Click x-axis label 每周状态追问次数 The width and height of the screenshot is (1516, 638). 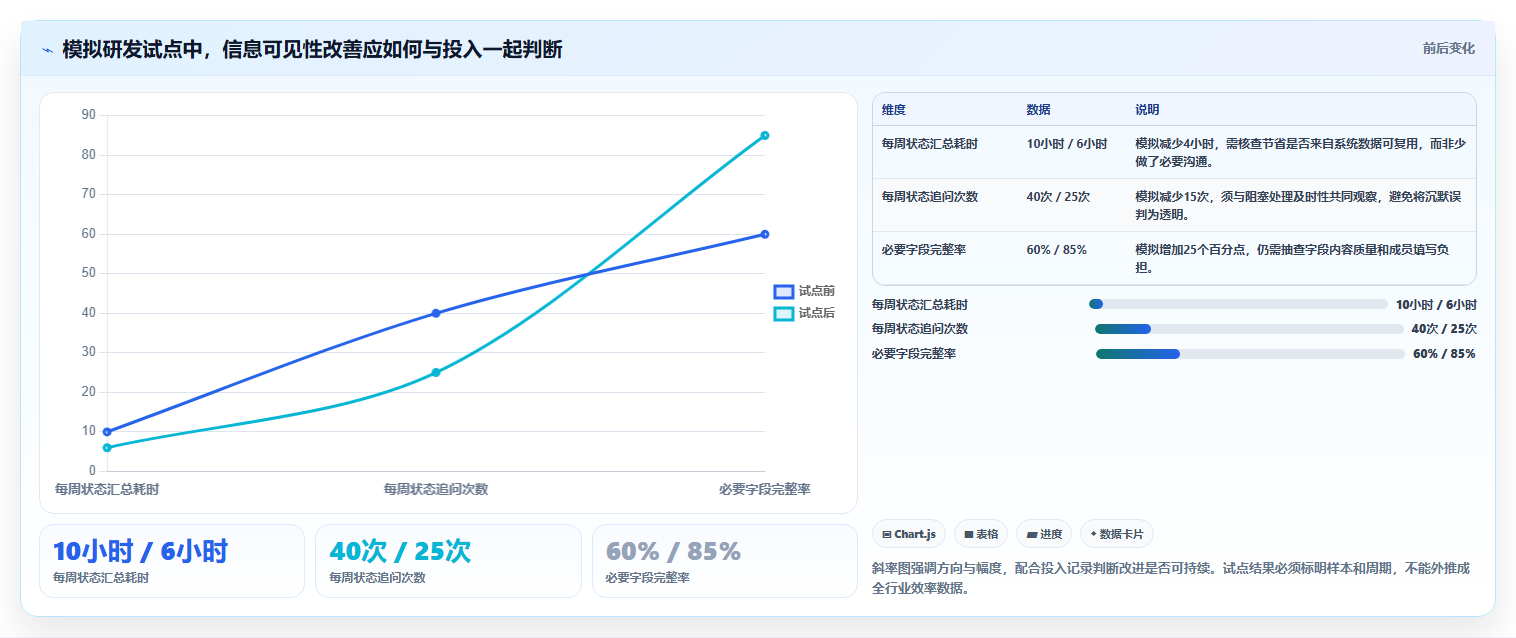tap(436, 489)
